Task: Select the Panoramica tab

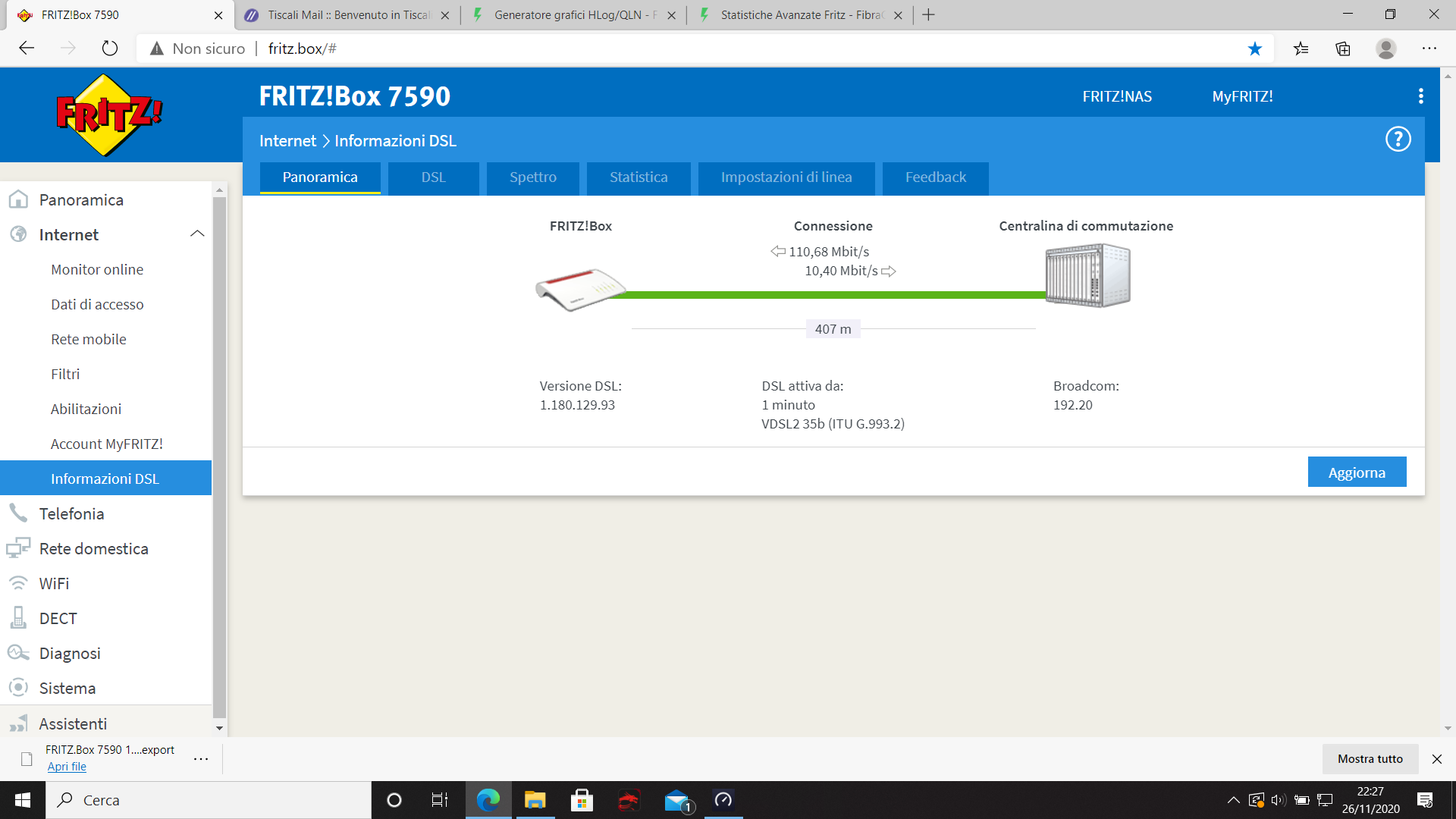Action: 320,177
